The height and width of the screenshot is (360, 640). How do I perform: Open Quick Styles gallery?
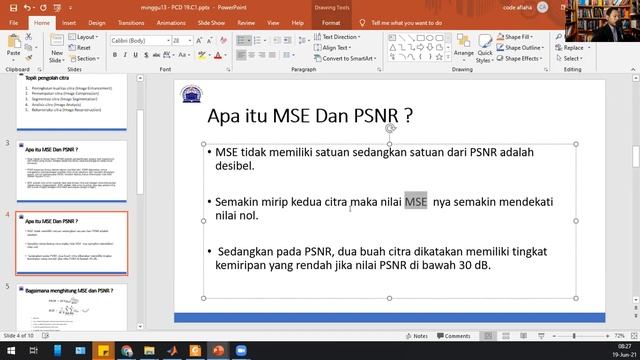[485, 48]
